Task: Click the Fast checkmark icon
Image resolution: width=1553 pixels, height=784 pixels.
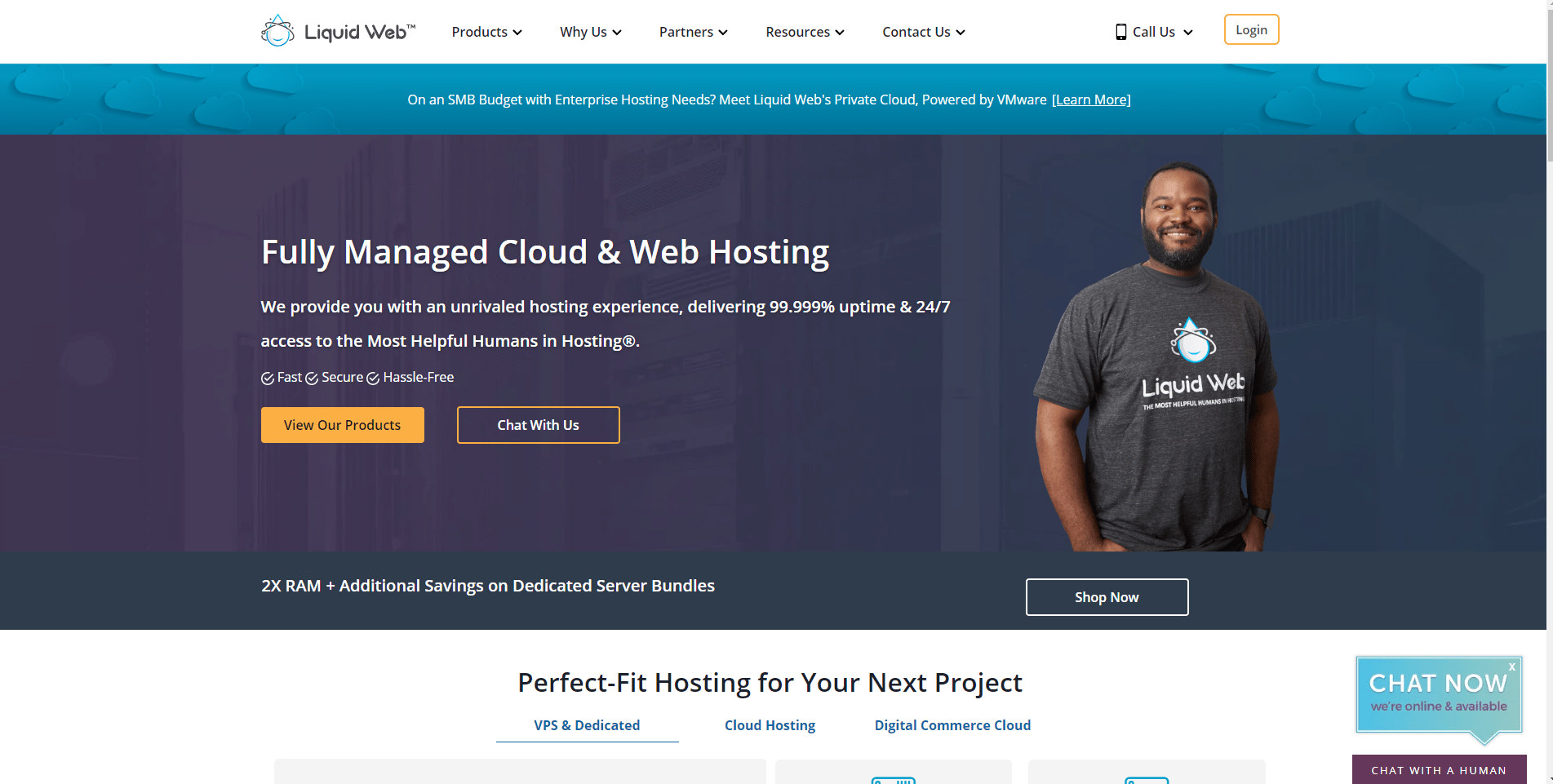Action: click(x=268, y=378)
